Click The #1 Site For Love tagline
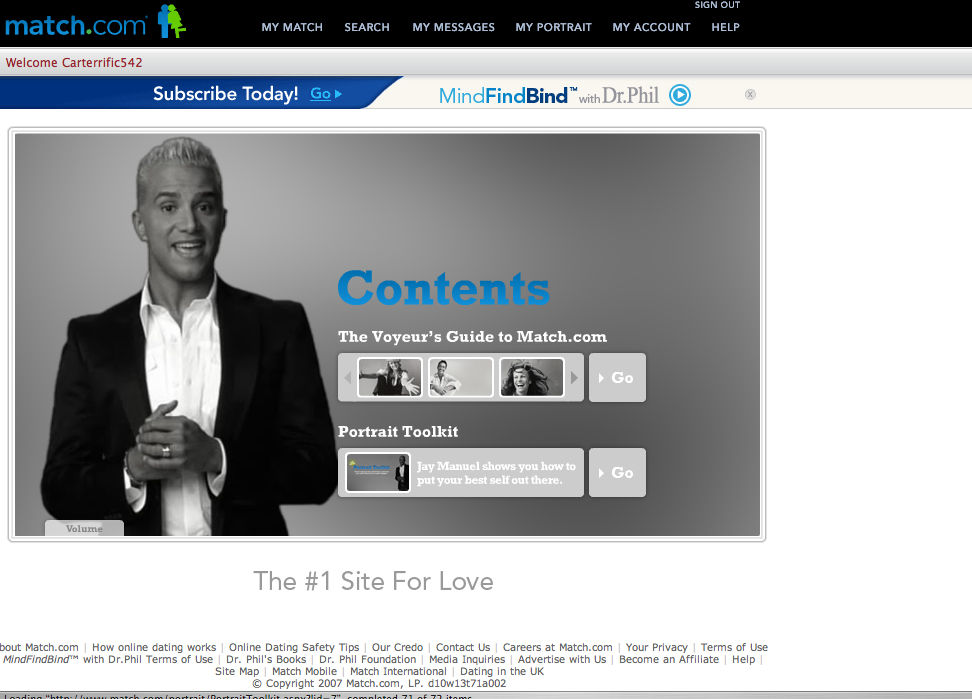 pyautogui.click(x=373, y=581)
